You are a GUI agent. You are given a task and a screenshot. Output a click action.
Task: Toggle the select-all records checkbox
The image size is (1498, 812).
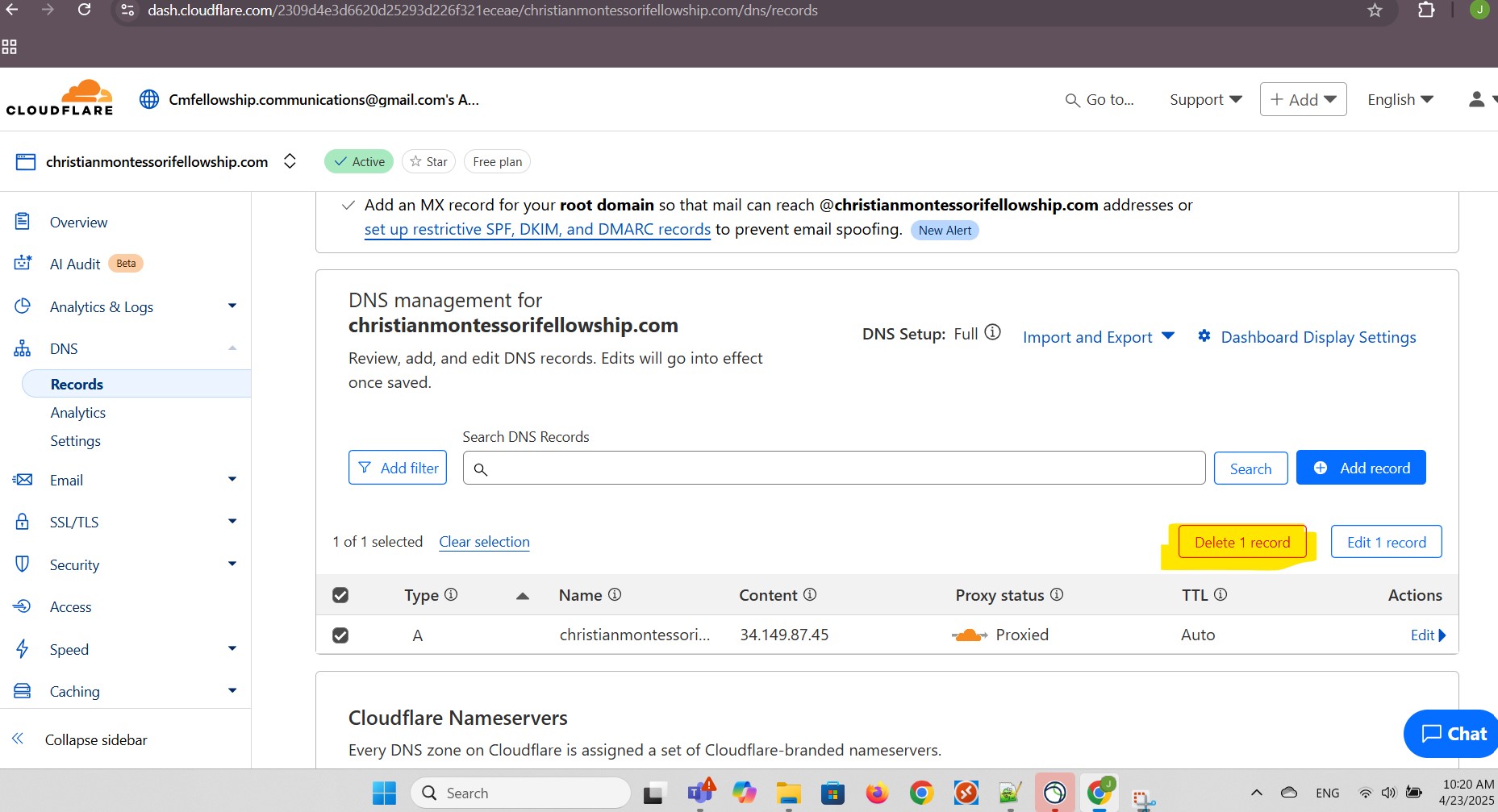[340, 595]
